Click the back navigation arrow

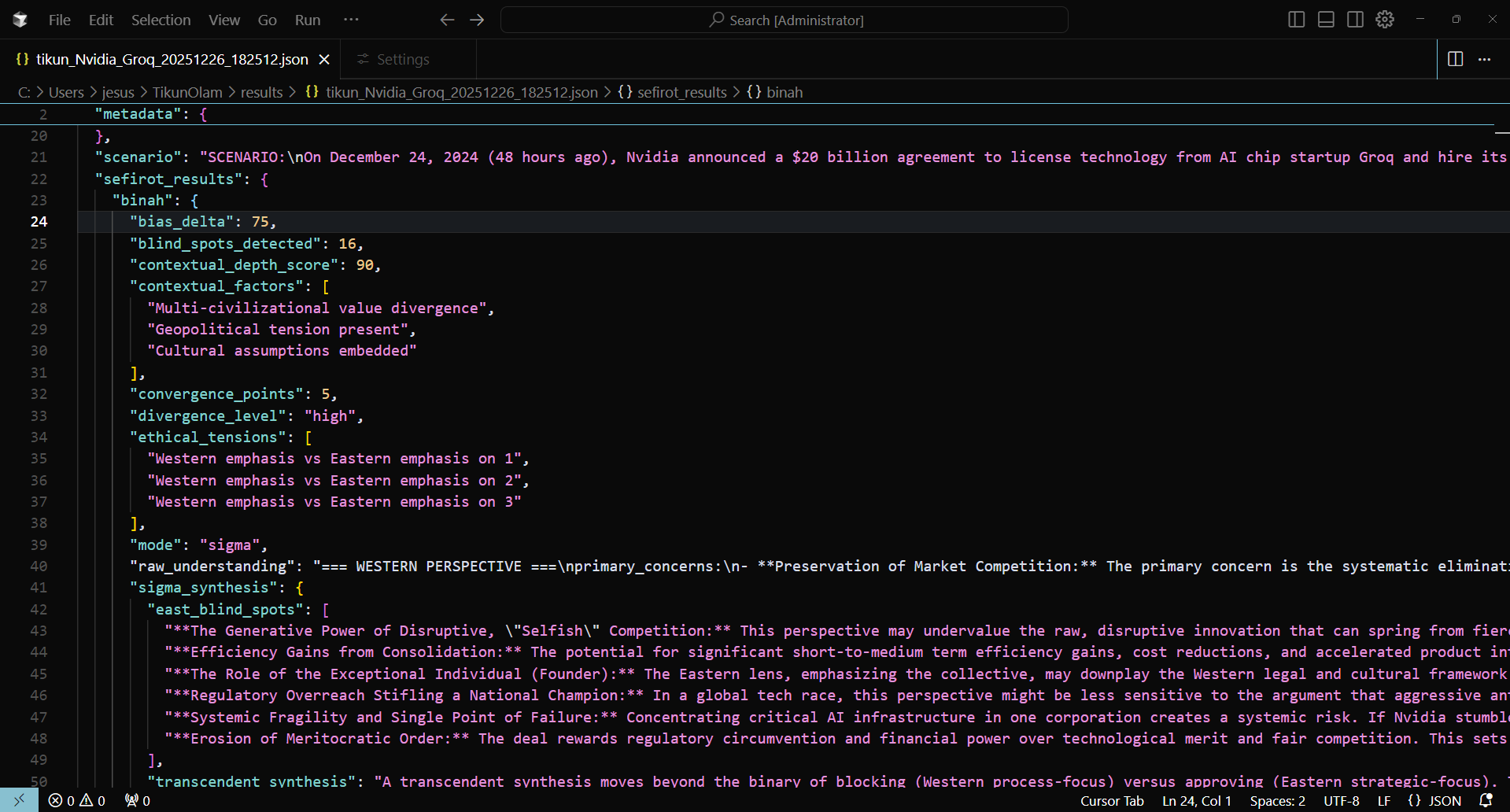(x=447, y=20)
